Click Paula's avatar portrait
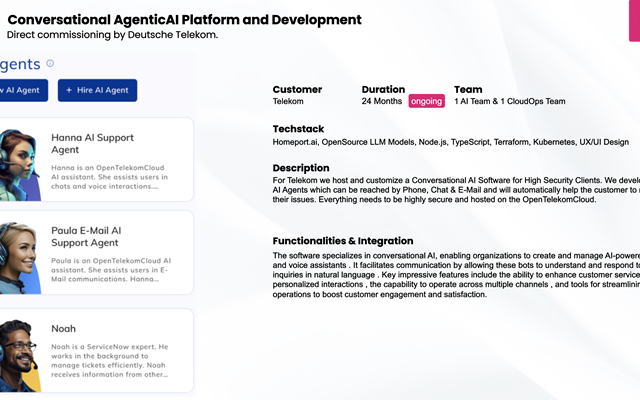Image resolution: width=640 pixels, height=400 pixels. [20, 258]
